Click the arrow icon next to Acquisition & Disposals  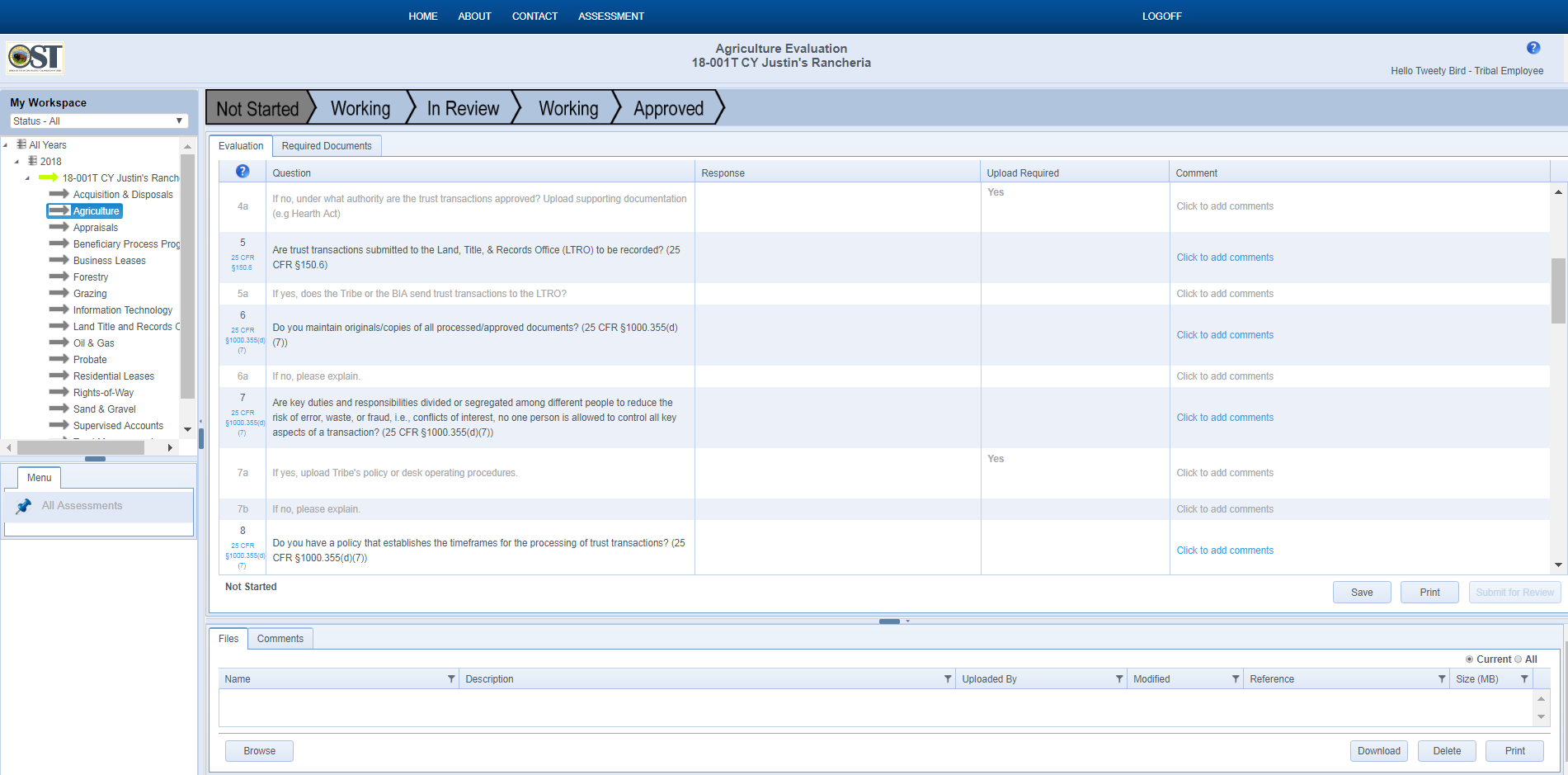[x=59, y=194]
